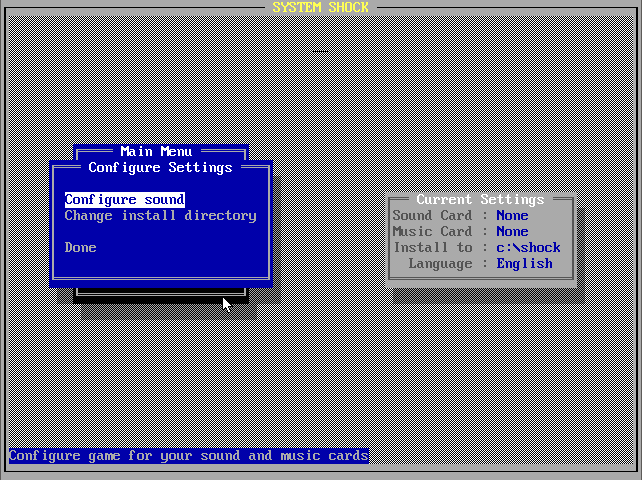
Task: Click the Configure Settings dialog title
Action: [x=160, y=168]
